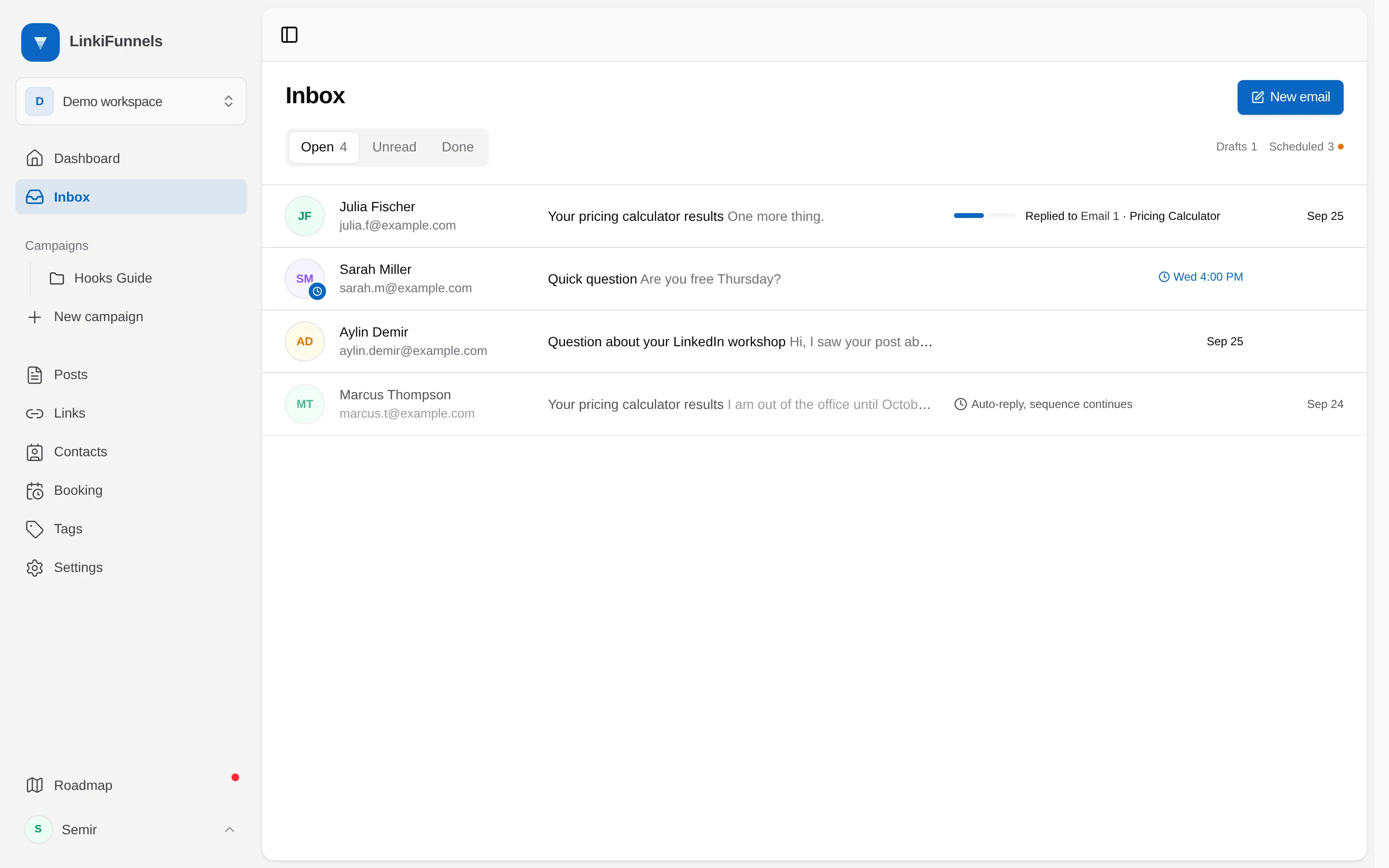The height and width of the screenshot is (868, 1389).
Task: Click the LinkiFunnels funnel logo icon
Action: [40, 42]
